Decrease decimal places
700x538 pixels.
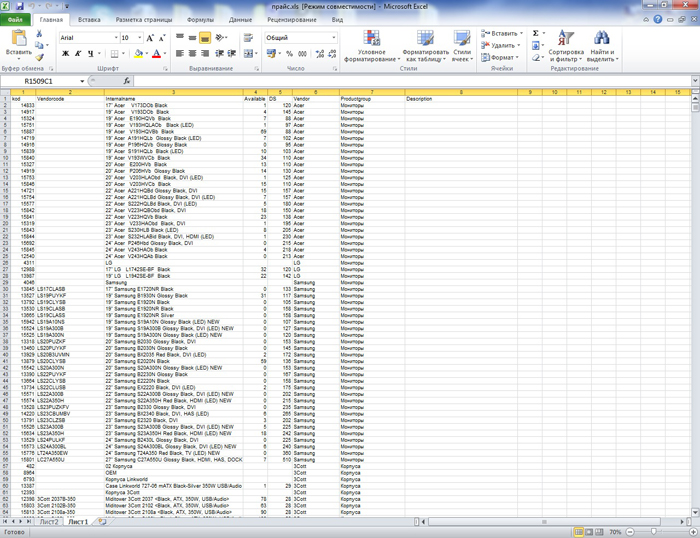point(332,54)
